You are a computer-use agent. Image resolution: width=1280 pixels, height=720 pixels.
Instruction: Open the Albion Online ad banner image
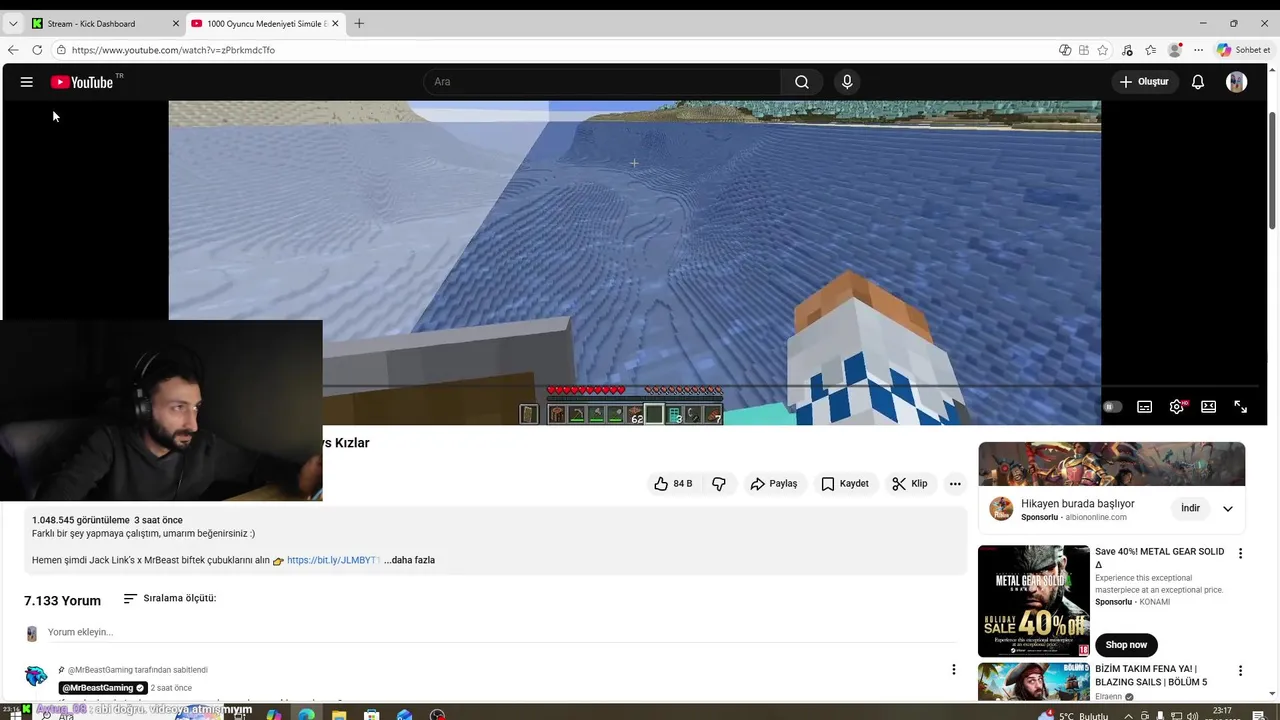pos(1111,464)
